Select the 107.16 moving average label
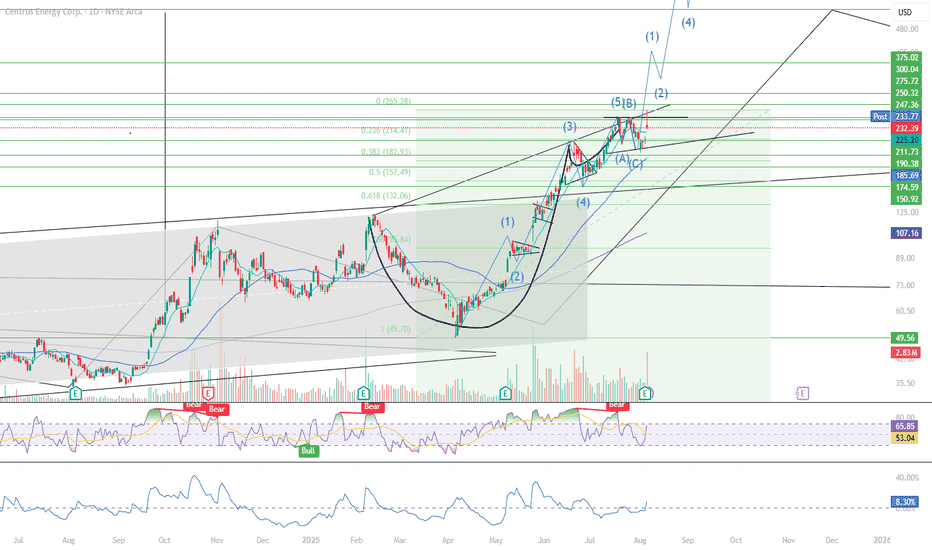This screenshot has width=932, height=550. (906, 233)
